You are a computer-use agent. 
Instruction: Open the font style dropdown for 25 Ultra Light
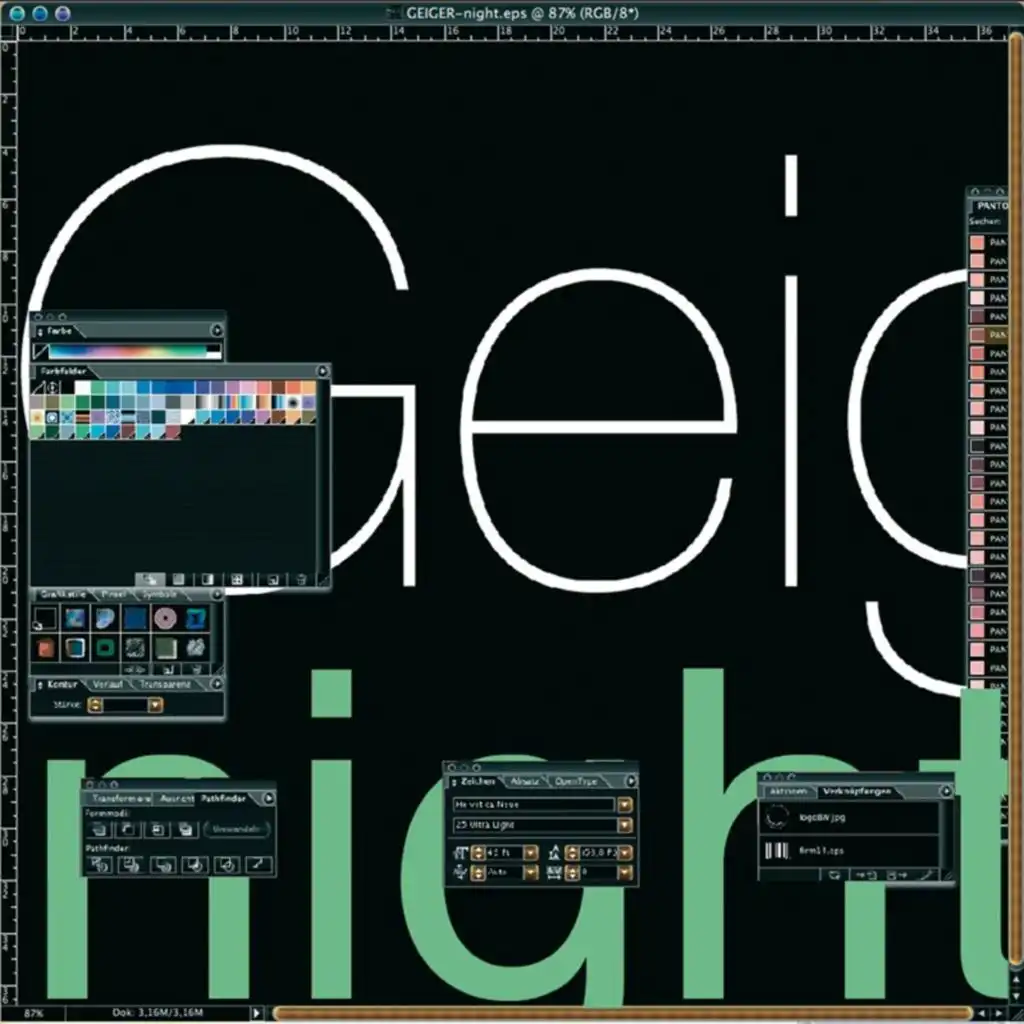pos(625,825)
